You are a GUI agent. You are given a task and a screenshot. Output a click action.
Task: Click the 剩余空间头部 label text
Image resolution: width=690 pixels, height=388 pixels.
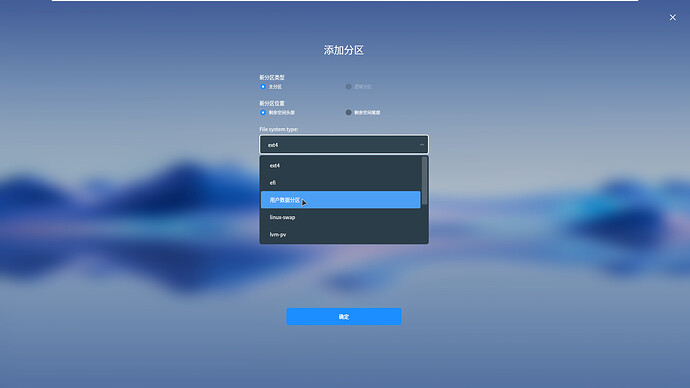tap(282, 113)
